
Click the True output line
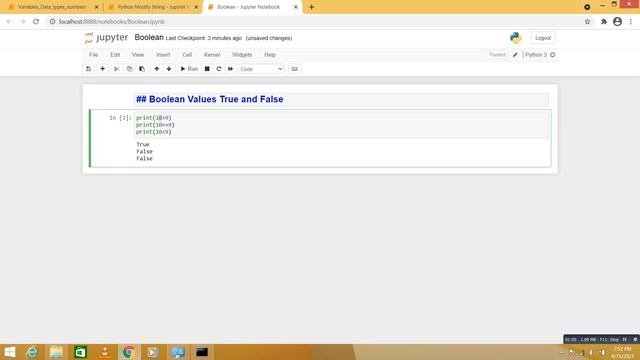(x=143, y=144)
